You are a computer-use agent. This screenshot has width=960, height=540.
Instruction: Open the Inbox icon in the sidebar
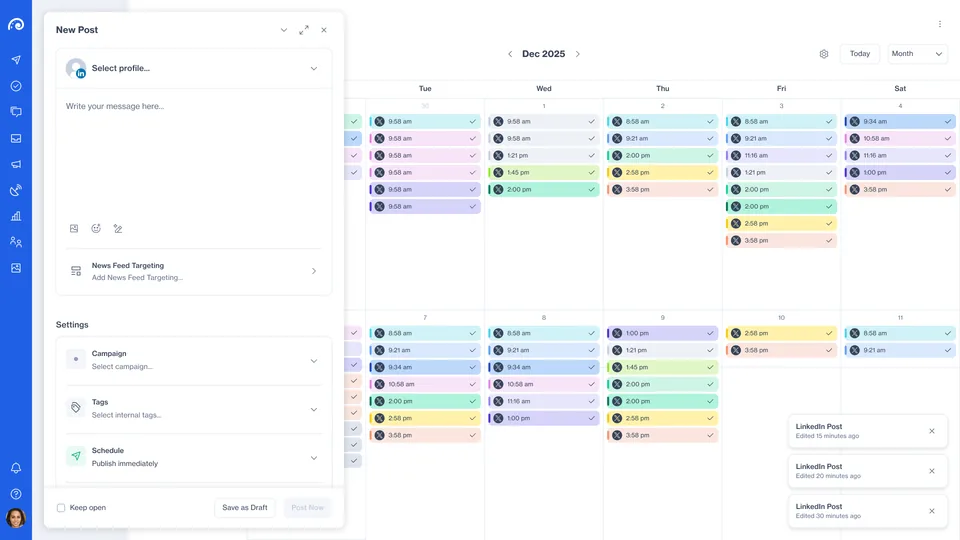tap(16, 138)
